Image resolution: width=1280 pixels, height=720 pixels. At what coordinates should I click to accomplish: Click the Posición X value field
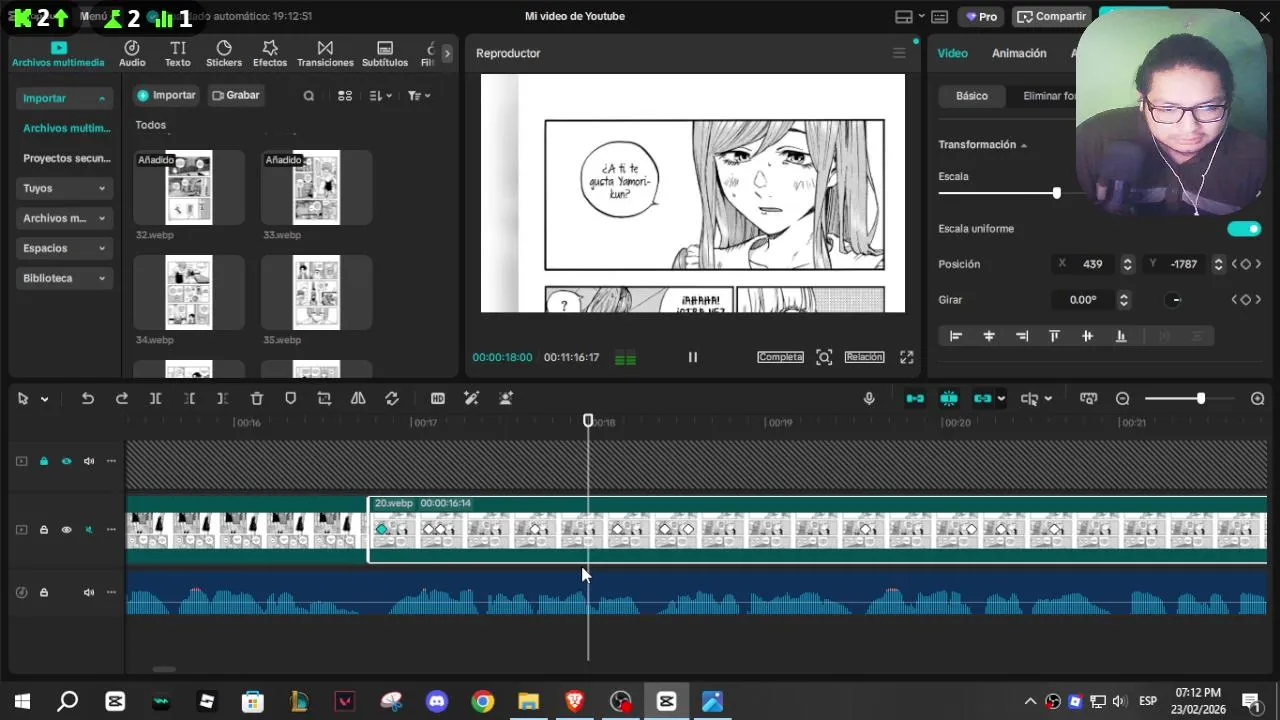click(1093, 264)
